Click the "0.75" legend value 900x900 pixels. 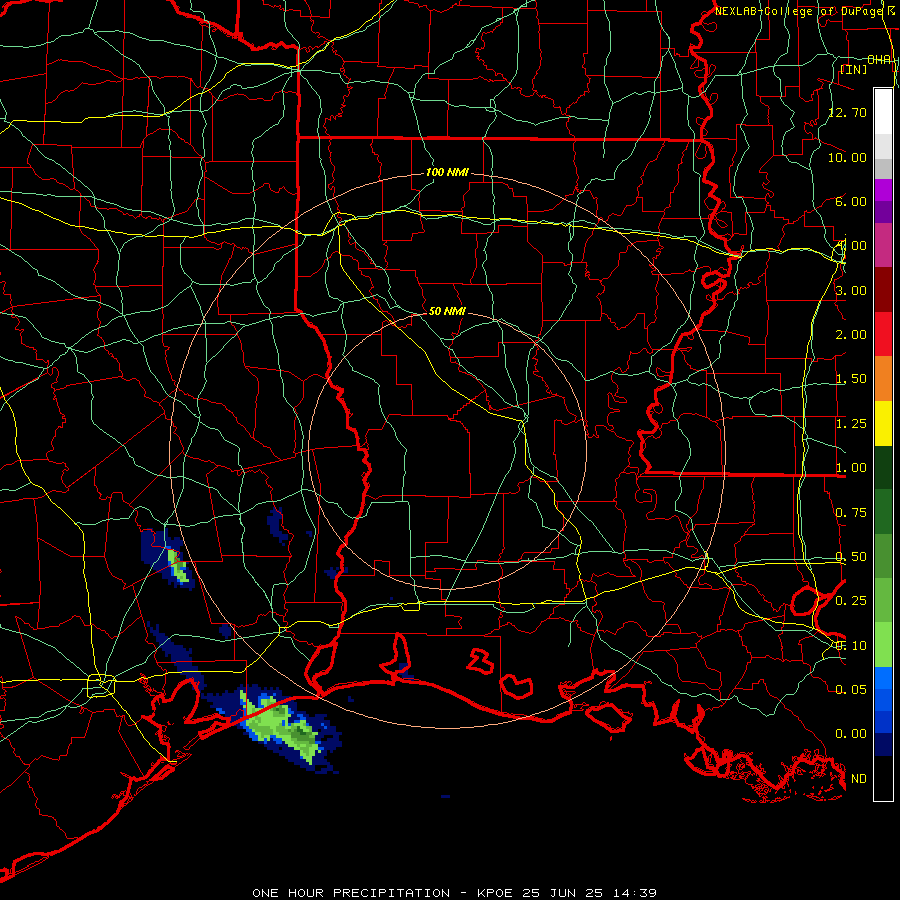[x=851, y=513]
